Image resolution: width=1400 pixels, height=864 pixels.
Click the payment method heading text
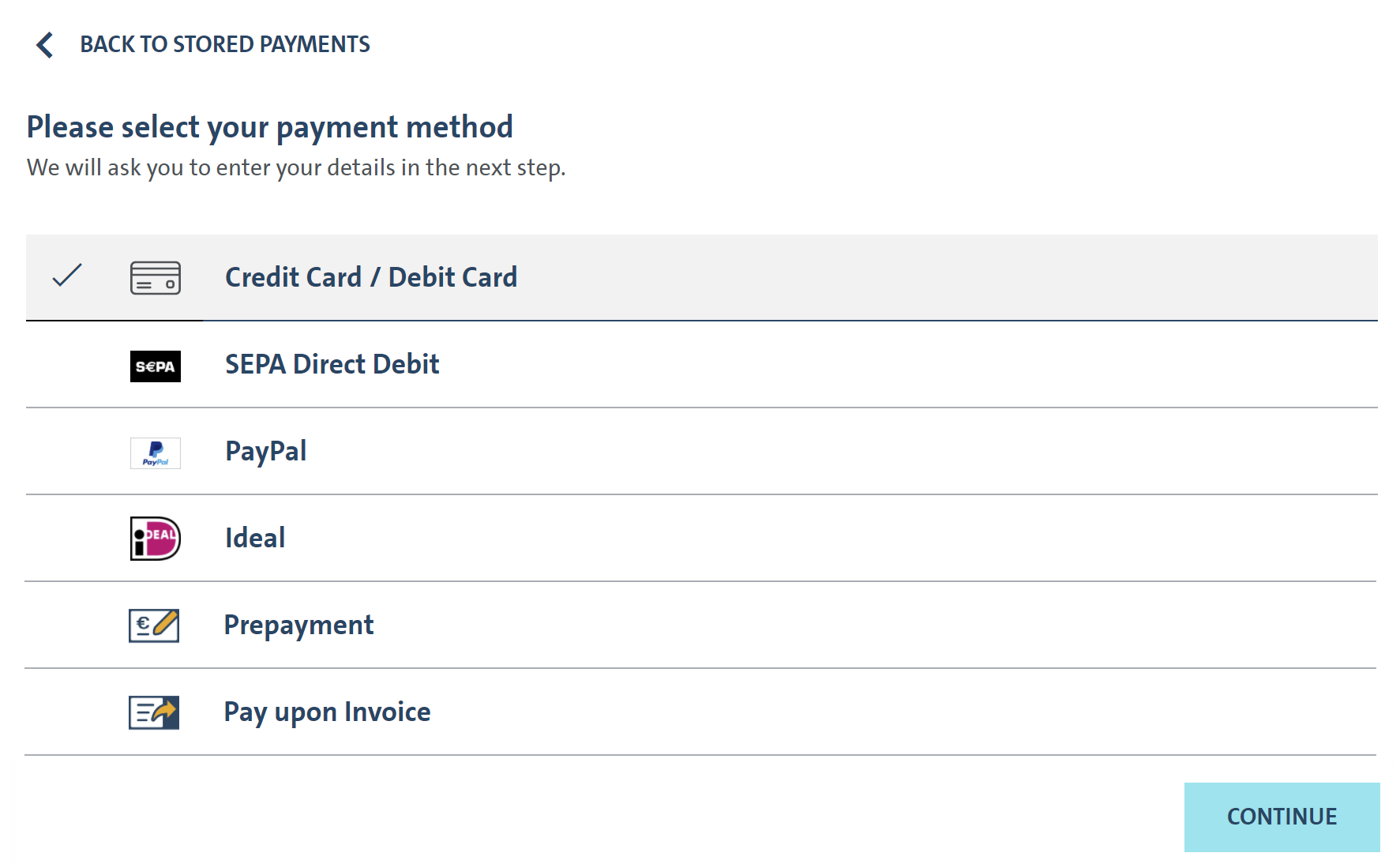click(x=269, y=127)
